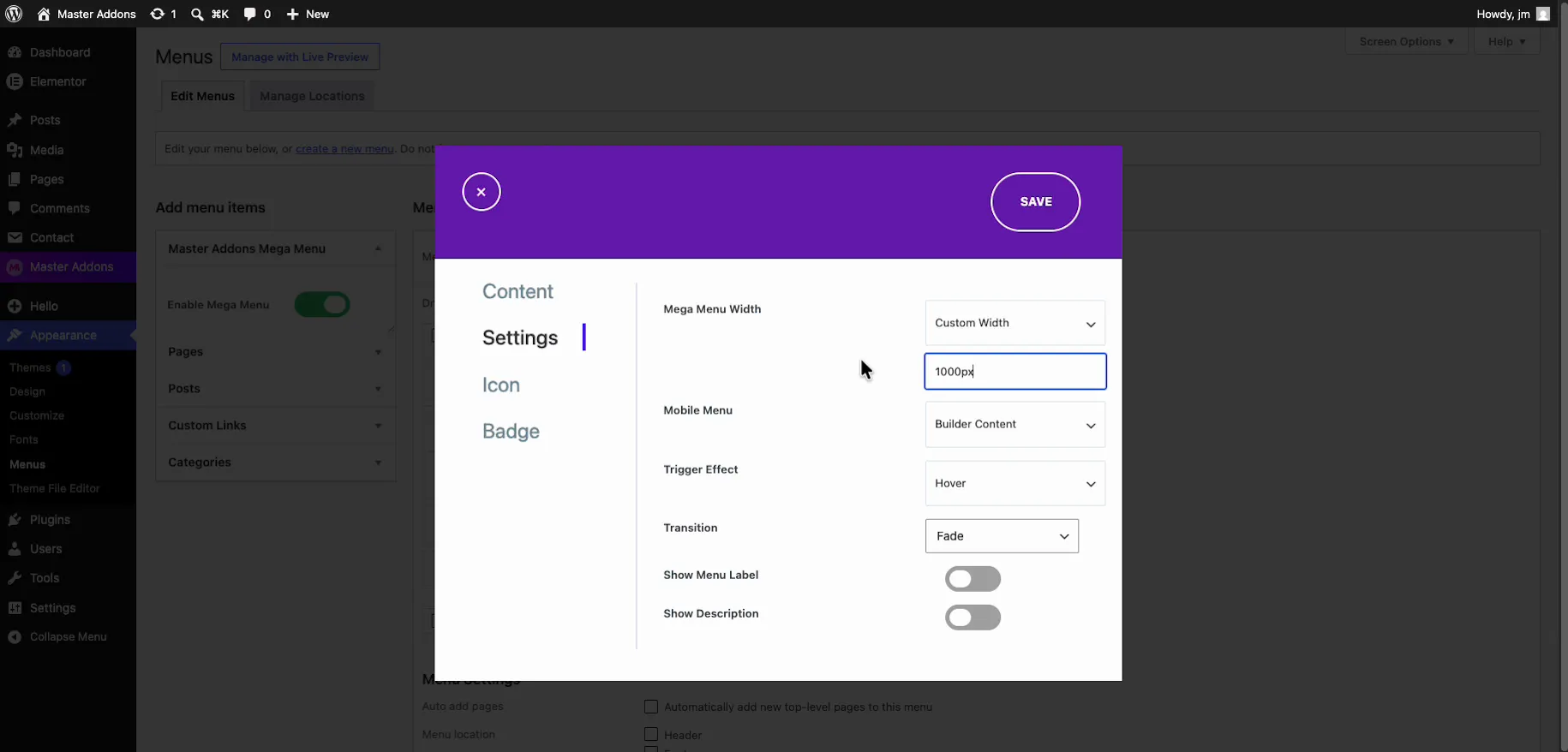The image size is (1568, 752).
Task: Open the Transition Fade dropdown
Action: point(1002,536)
